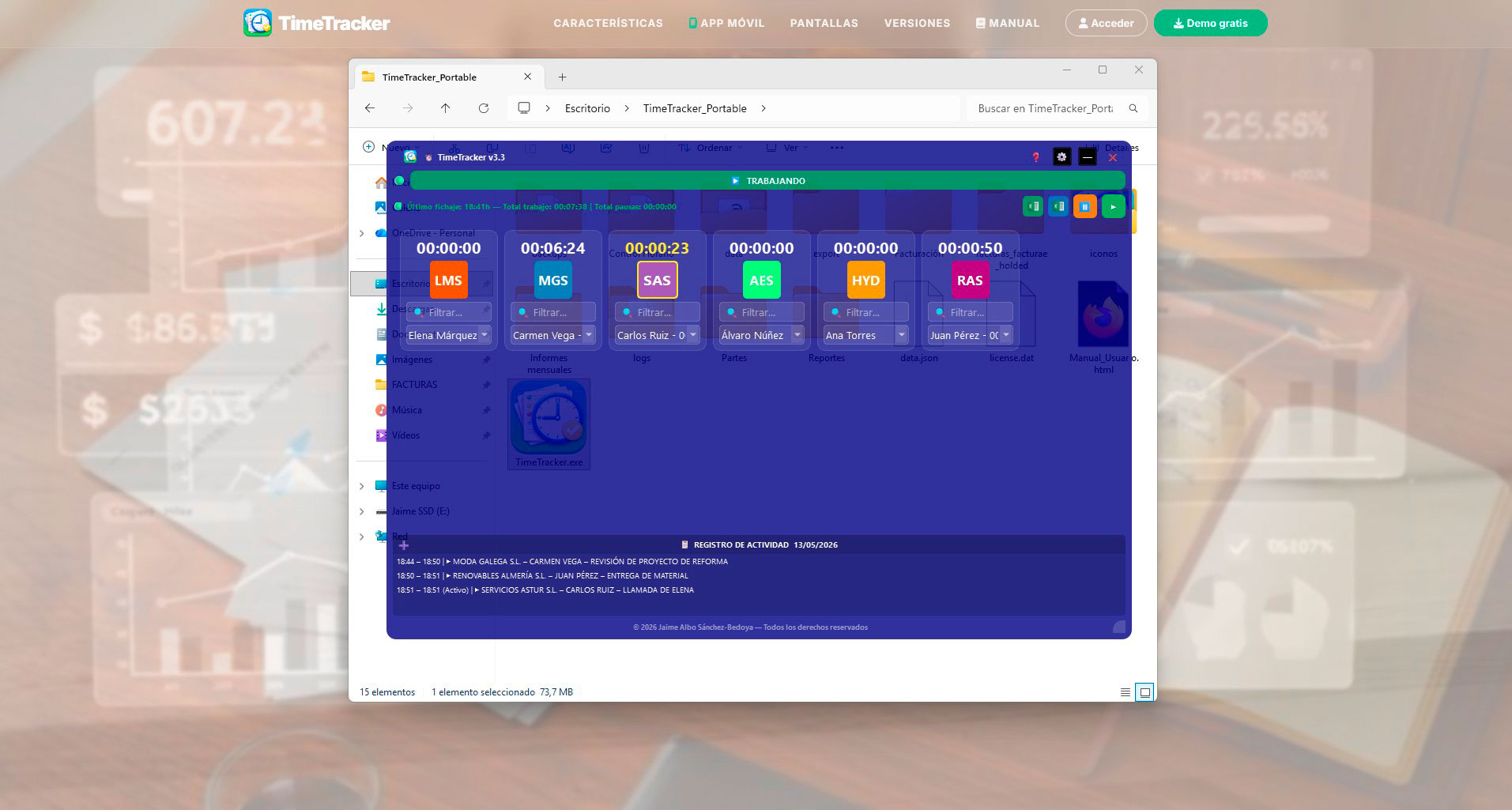Viewport: 1512px width, 810px height.
Task: Select the AES client tile
Action: coord(761,280)
